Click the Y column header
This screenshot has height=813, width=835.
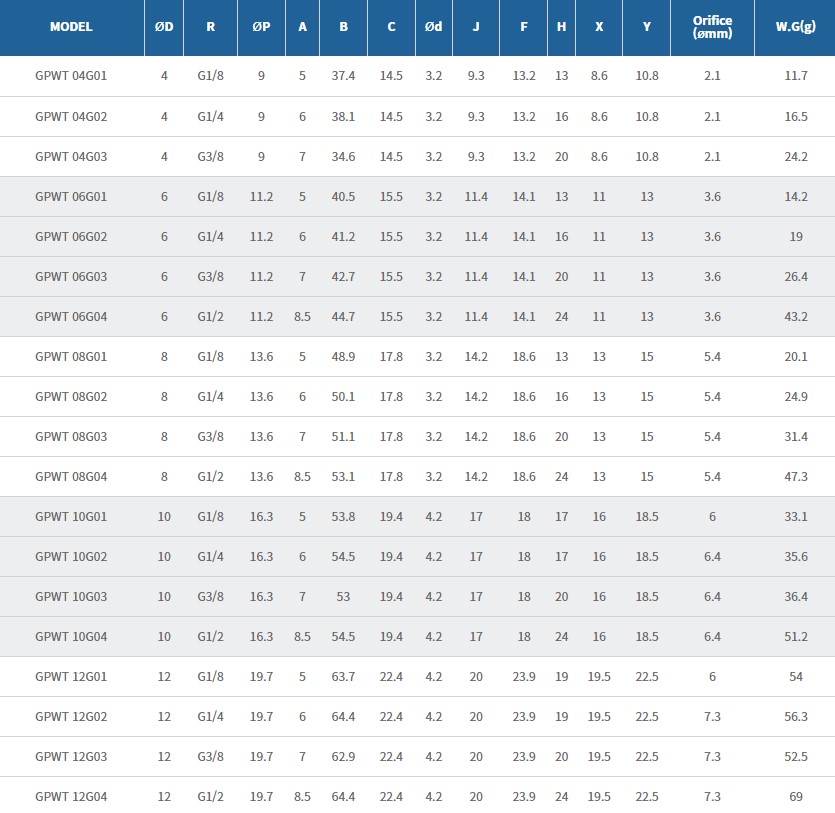tap(647, 27)
